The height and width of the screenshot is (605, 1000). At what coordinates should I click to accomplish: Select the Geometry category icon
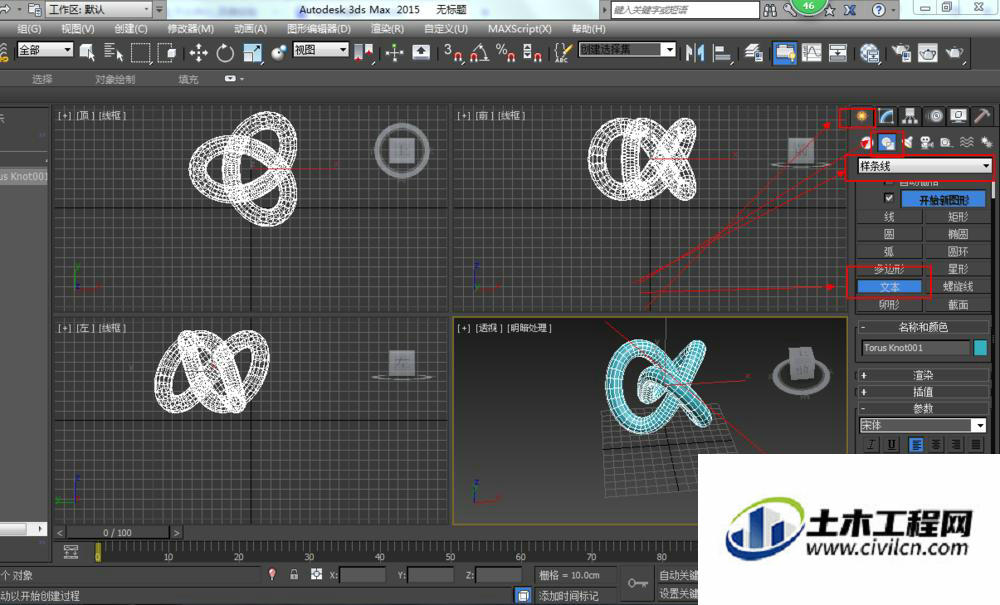[x=867, y=142]
